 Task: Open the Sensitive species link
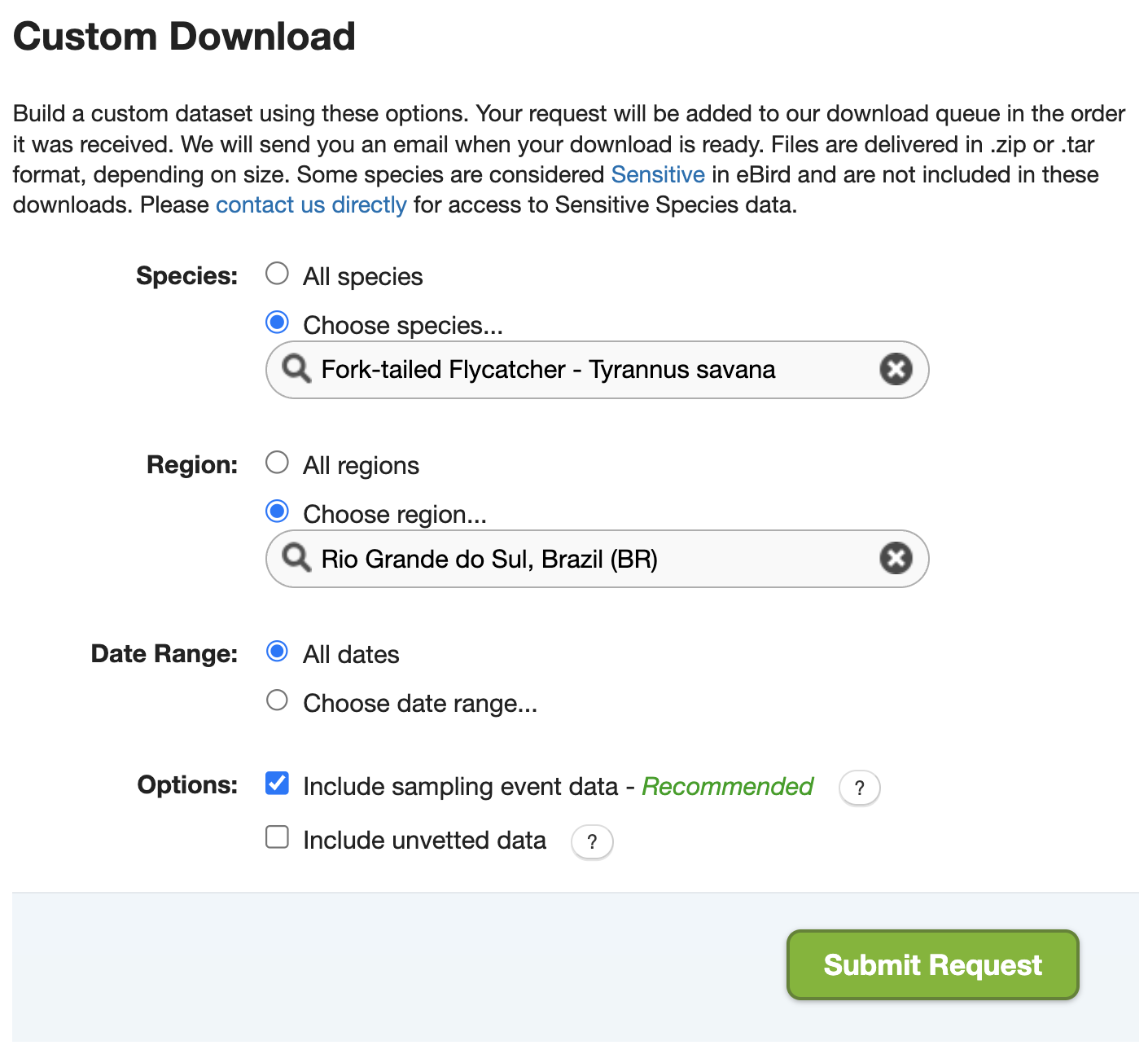coord(658,175)
